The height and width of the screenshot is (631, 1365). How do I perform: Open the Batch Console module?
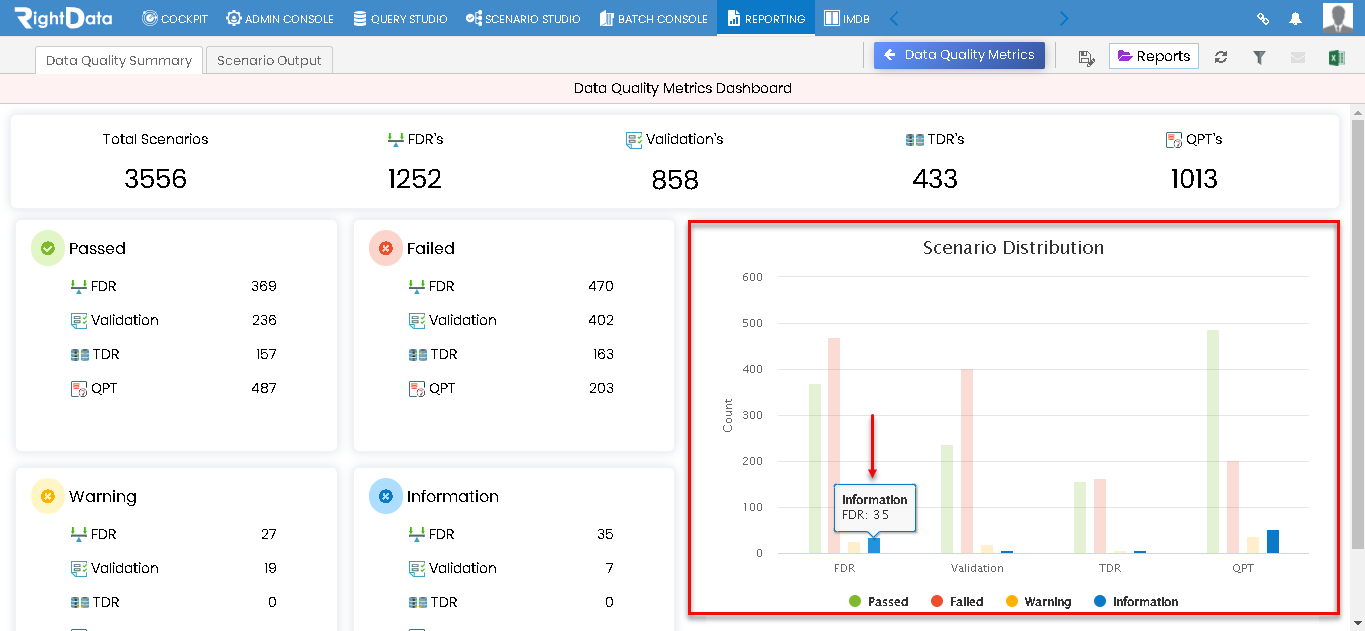coord(653,17)
